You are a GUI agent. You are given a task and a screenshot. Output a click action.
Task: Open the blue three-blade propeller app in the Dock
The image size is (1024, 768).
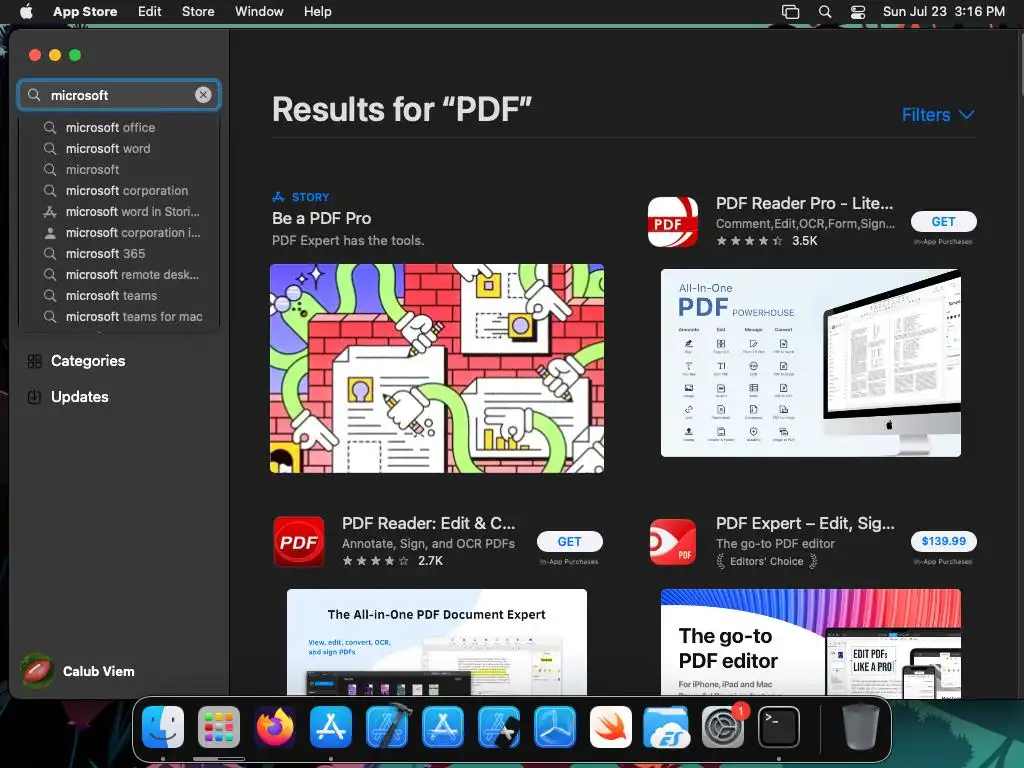(555, 727)
